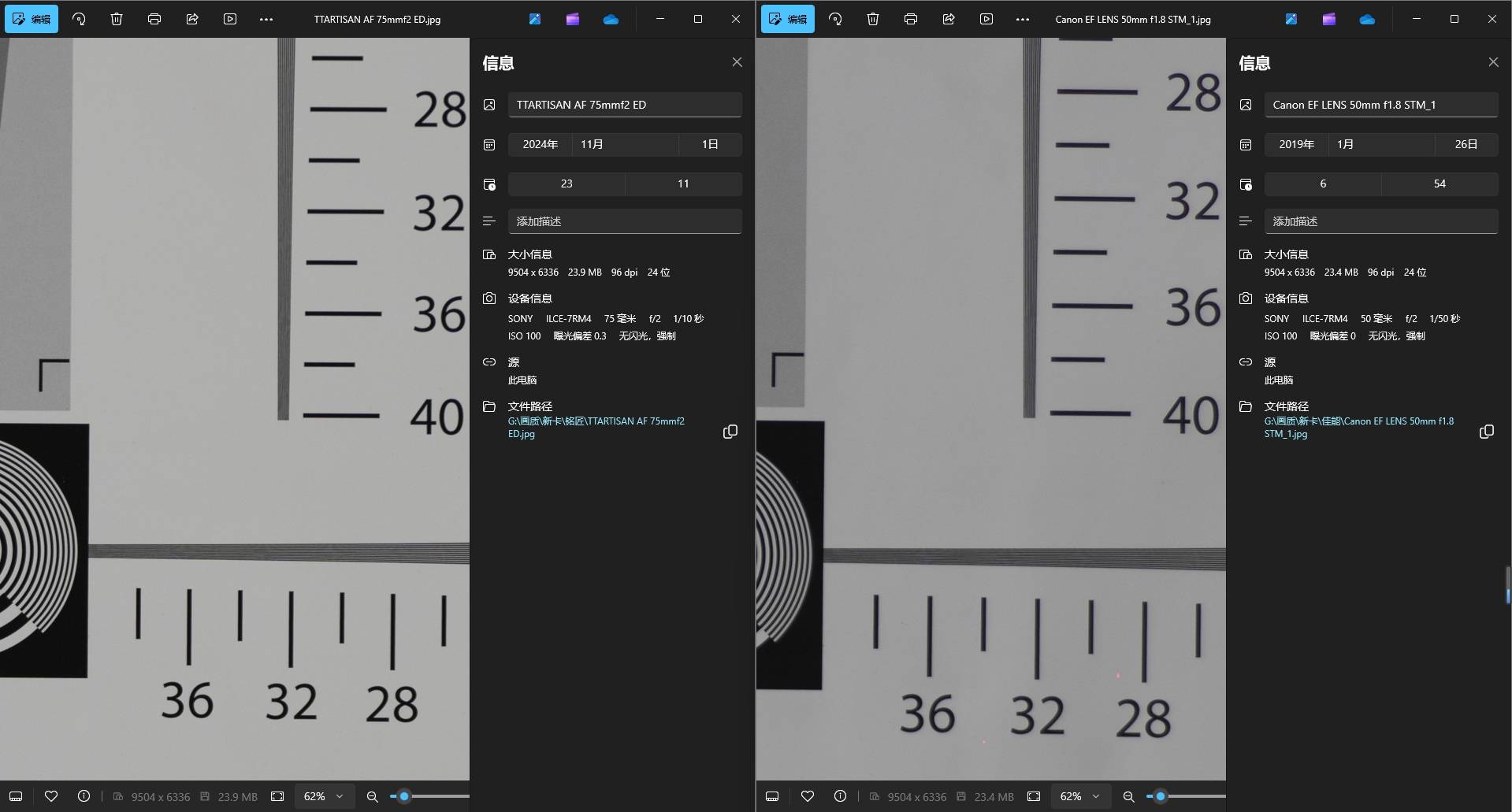1512x812 pixels.
Task: Open OneDrive cloud icon in left window
Action: point(611,19)
